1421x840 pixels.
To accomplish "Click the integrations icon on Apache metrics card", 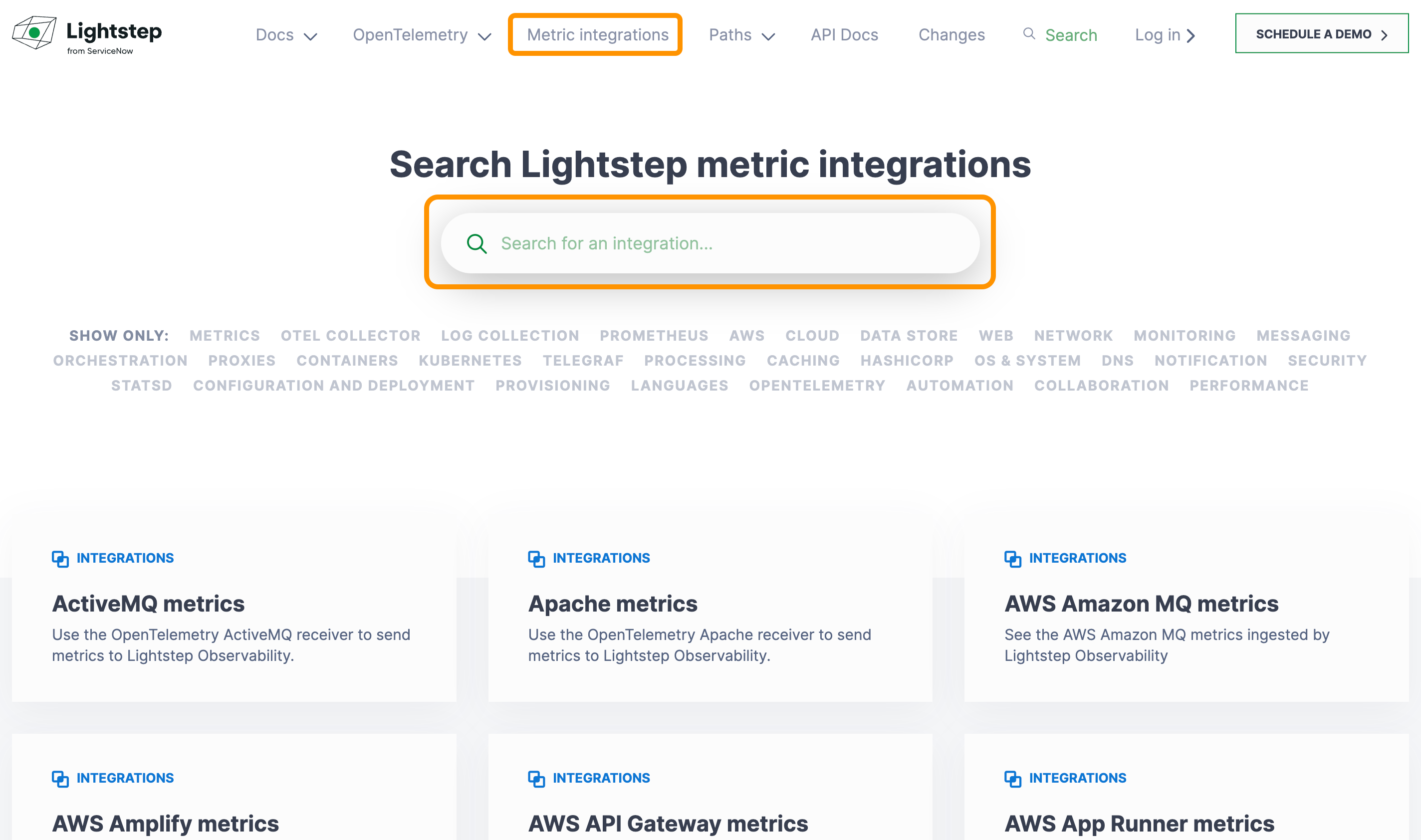I will click(x=536, y=559).
